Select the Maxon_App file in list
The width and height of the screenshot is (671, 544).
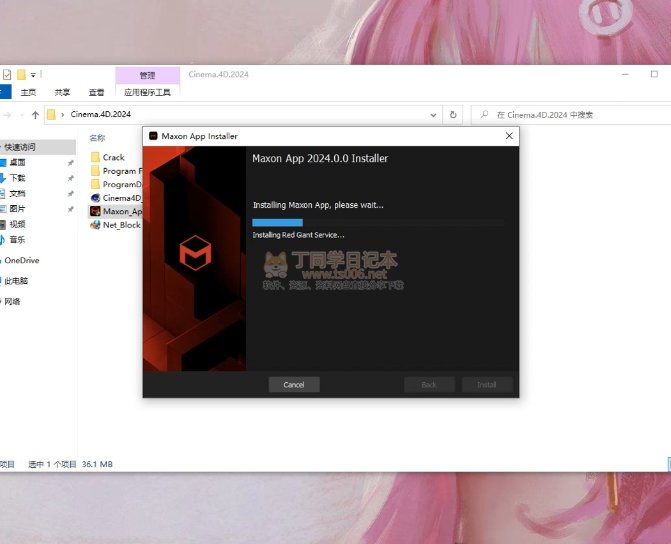point(122,211)
